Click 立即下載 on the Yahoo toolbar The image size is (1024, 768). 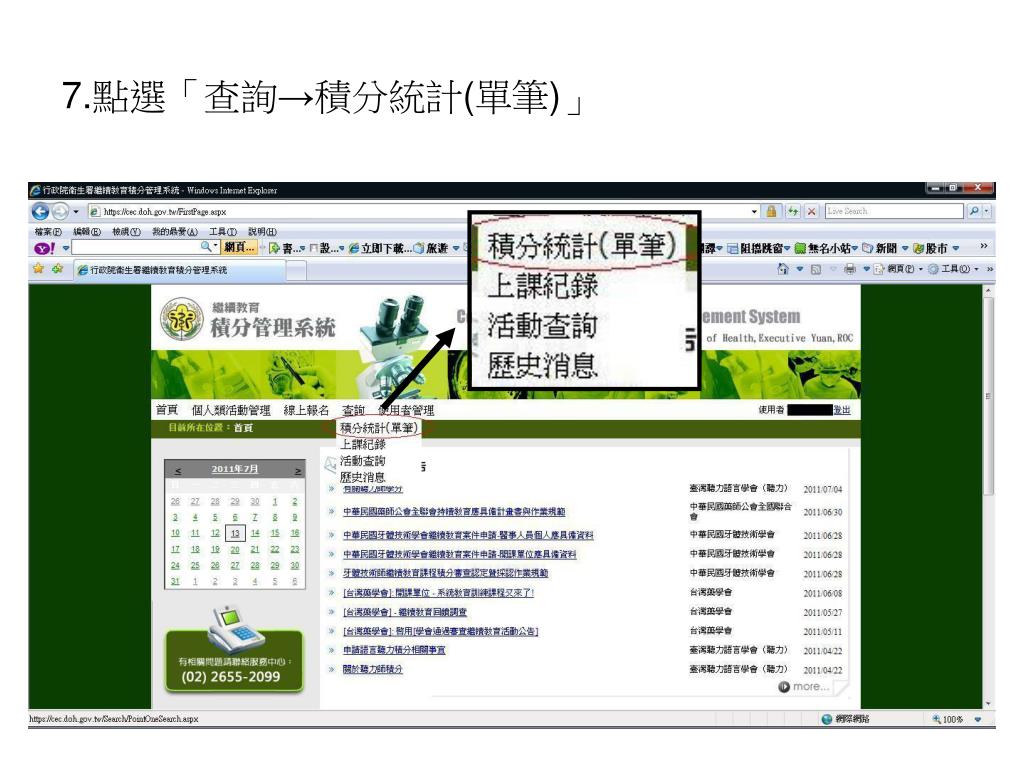[381, 248]
